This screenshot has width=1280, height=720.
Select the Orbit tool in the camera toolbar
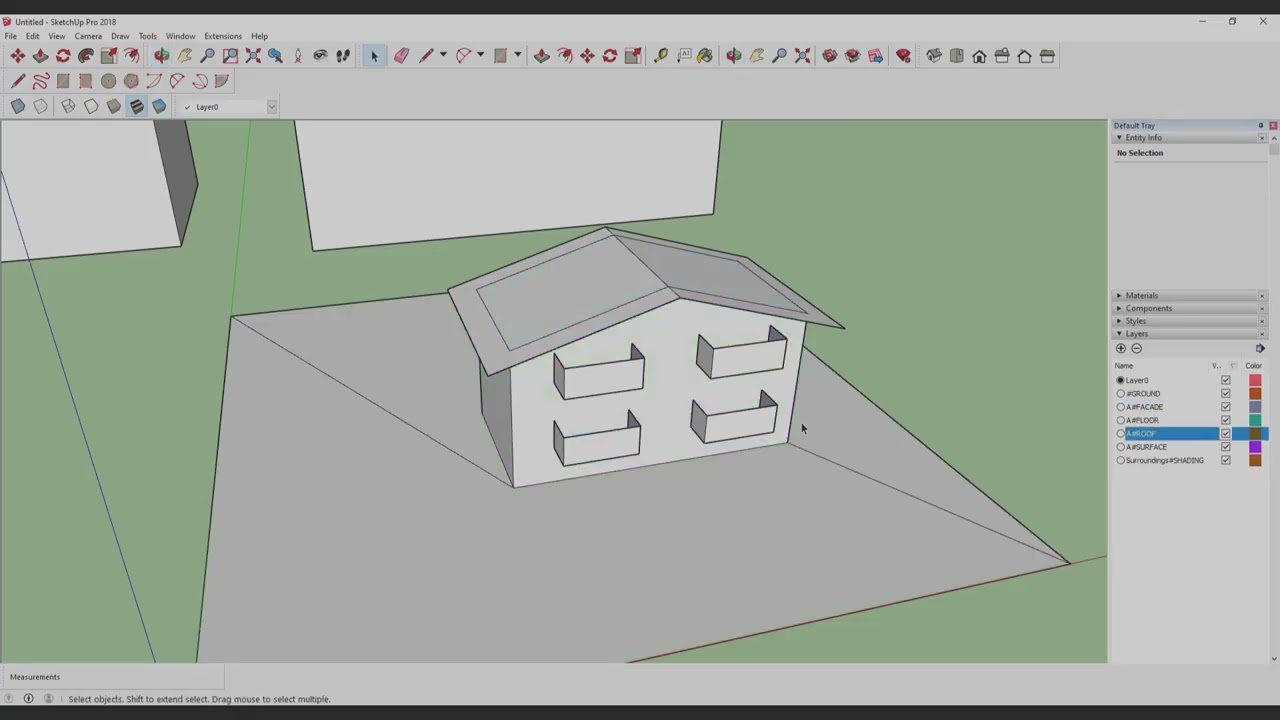tap(161, 56)
